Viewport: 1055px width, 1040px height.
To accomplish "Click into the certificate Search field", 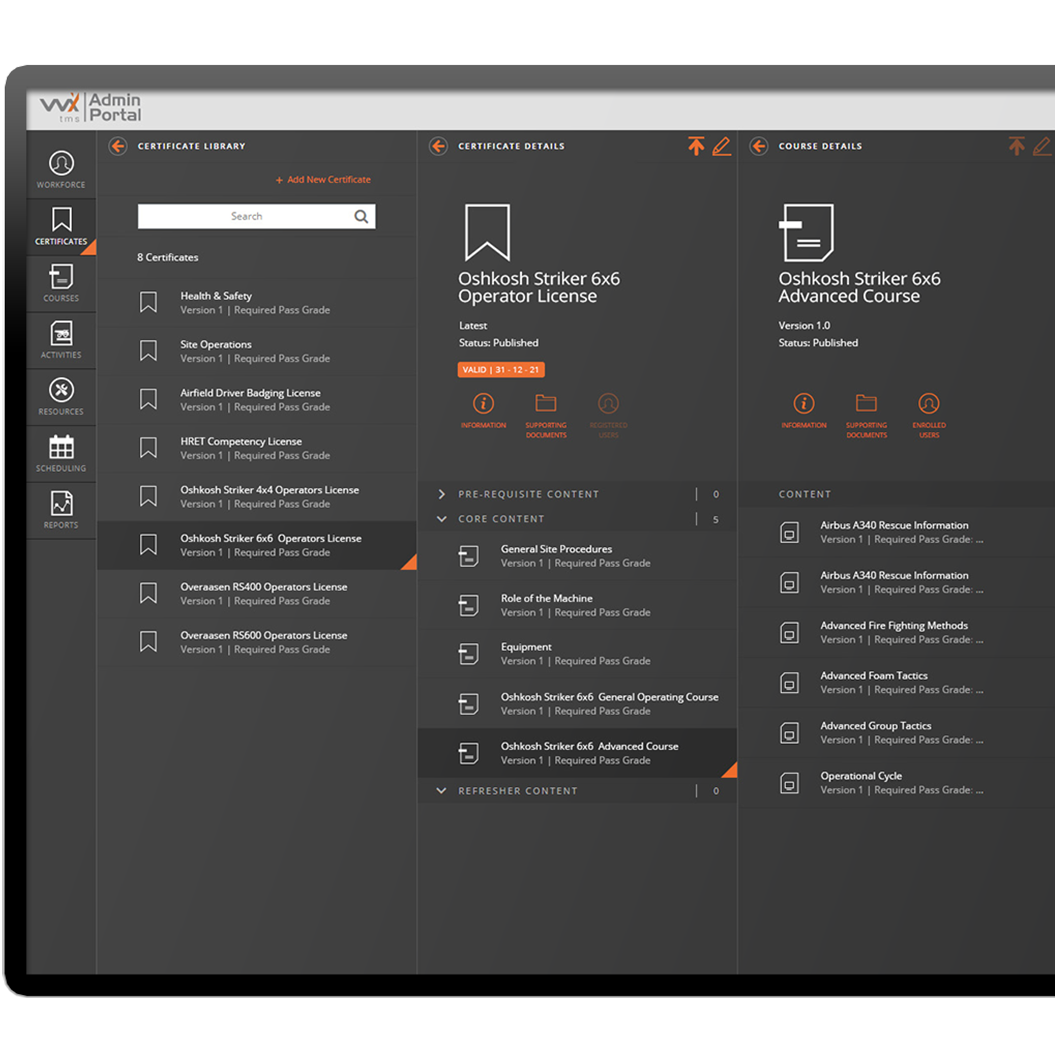I will click(x=256, y=217).
